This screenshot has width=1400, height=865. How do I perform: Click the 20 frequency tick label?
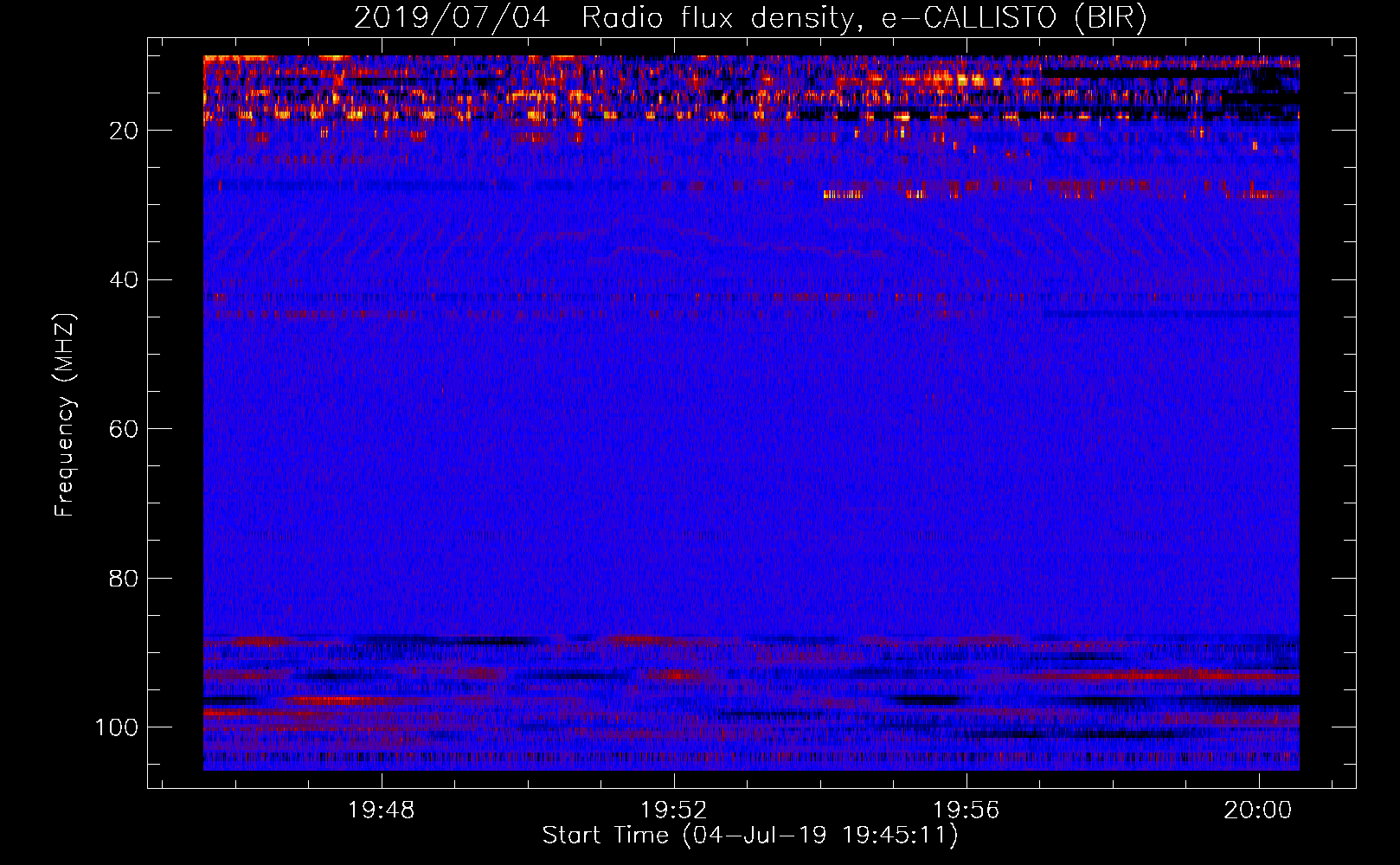pos(124,131)
